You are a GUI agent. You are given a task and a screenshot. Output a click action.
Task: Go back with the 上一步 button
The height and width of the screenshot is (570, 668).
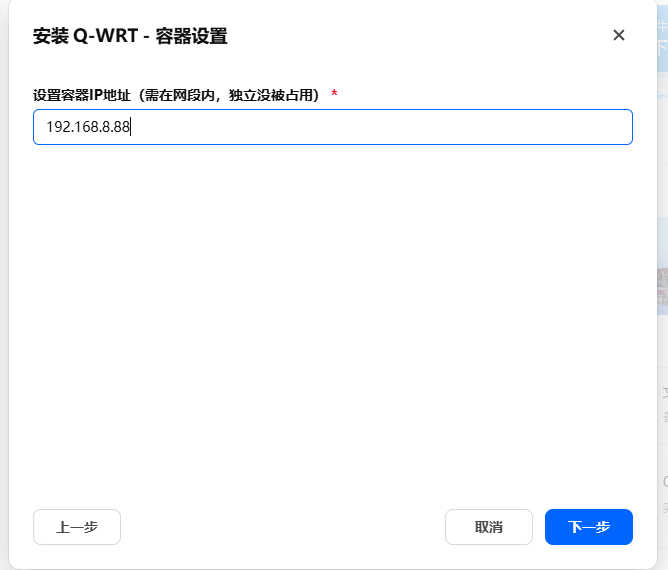coord(77,527)
